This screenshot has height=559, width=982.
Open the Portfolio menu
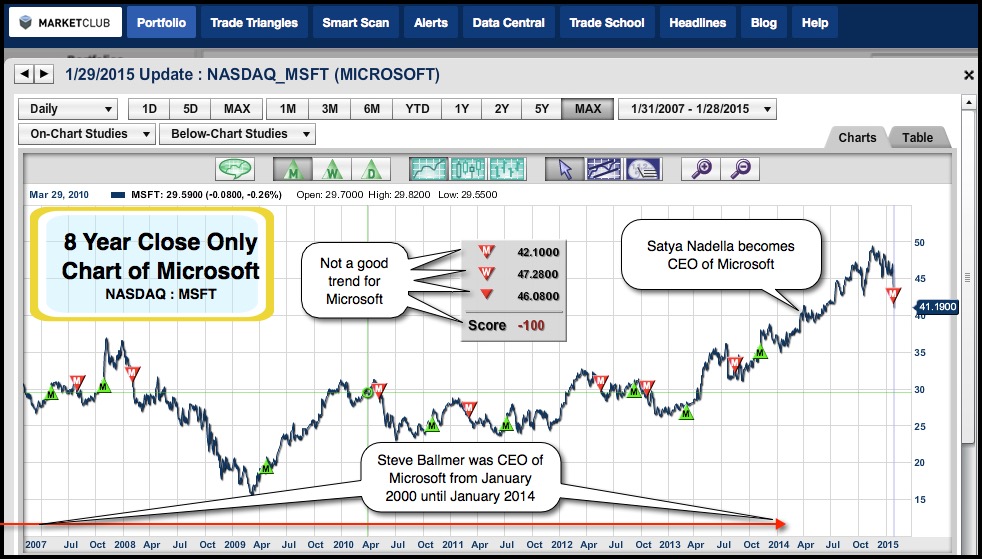click(162, 23)
